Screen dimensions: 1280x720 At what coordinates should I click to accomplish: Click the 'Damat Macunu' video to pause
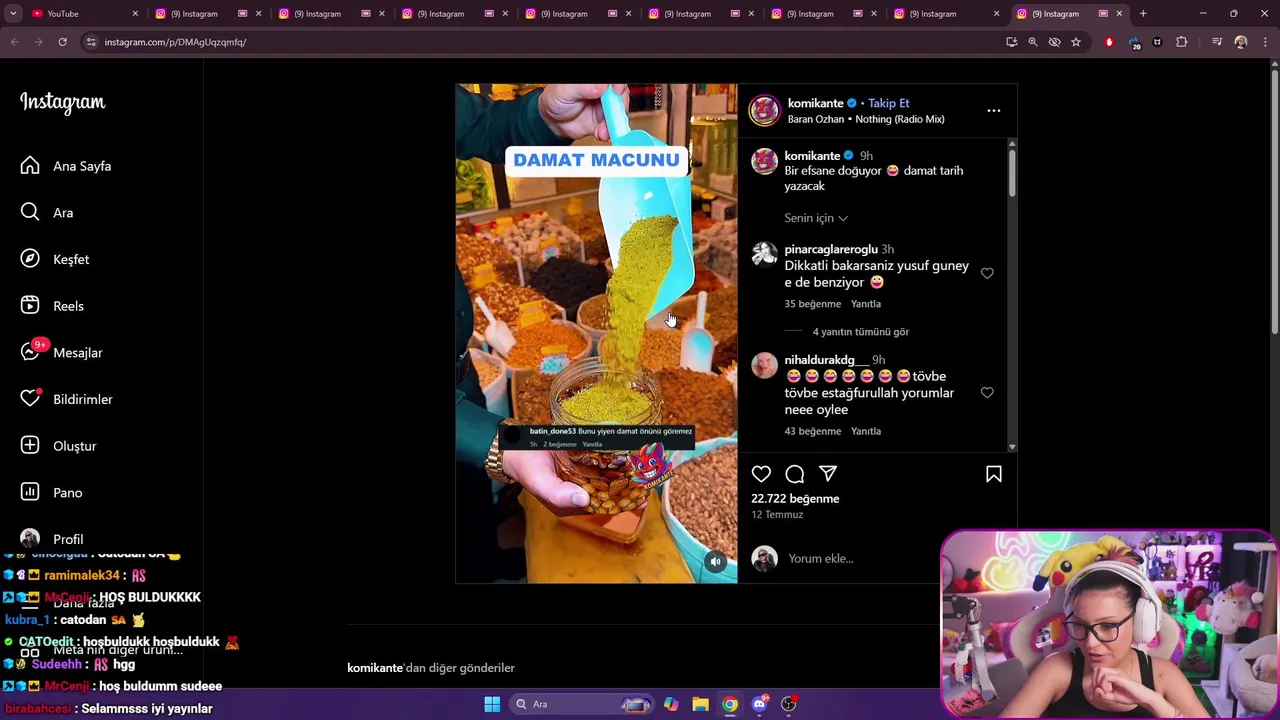[596, 333]
